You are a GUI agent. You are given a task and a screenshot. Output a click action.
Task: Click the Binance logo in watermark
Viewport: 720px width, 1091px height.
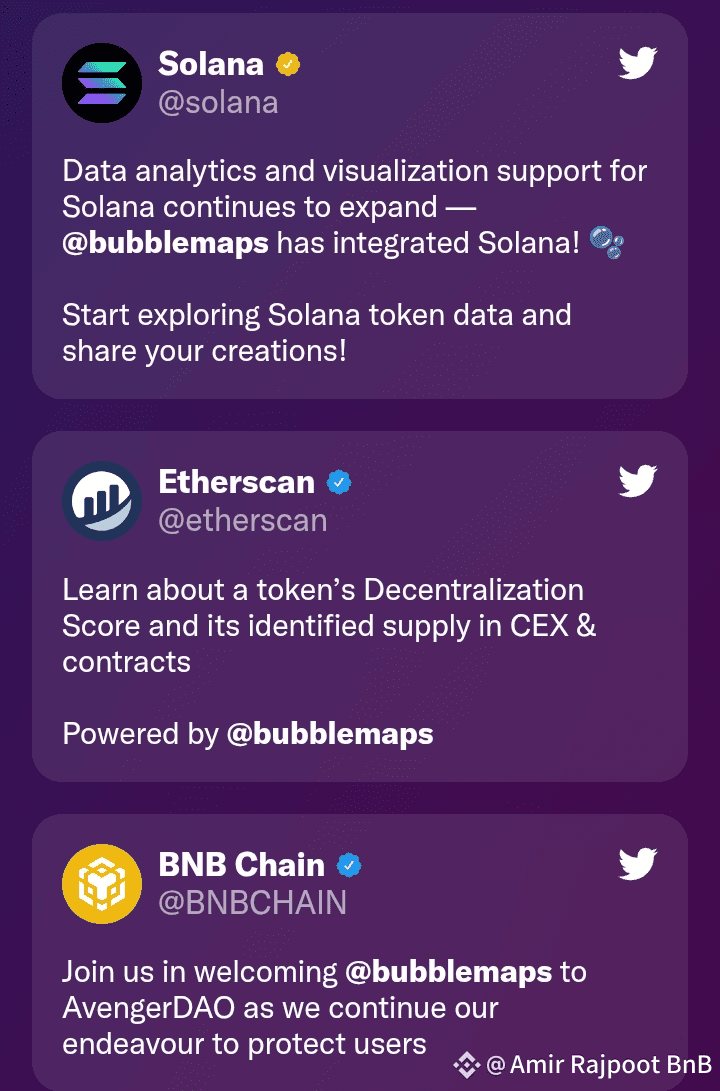(x=467, y=1064)
